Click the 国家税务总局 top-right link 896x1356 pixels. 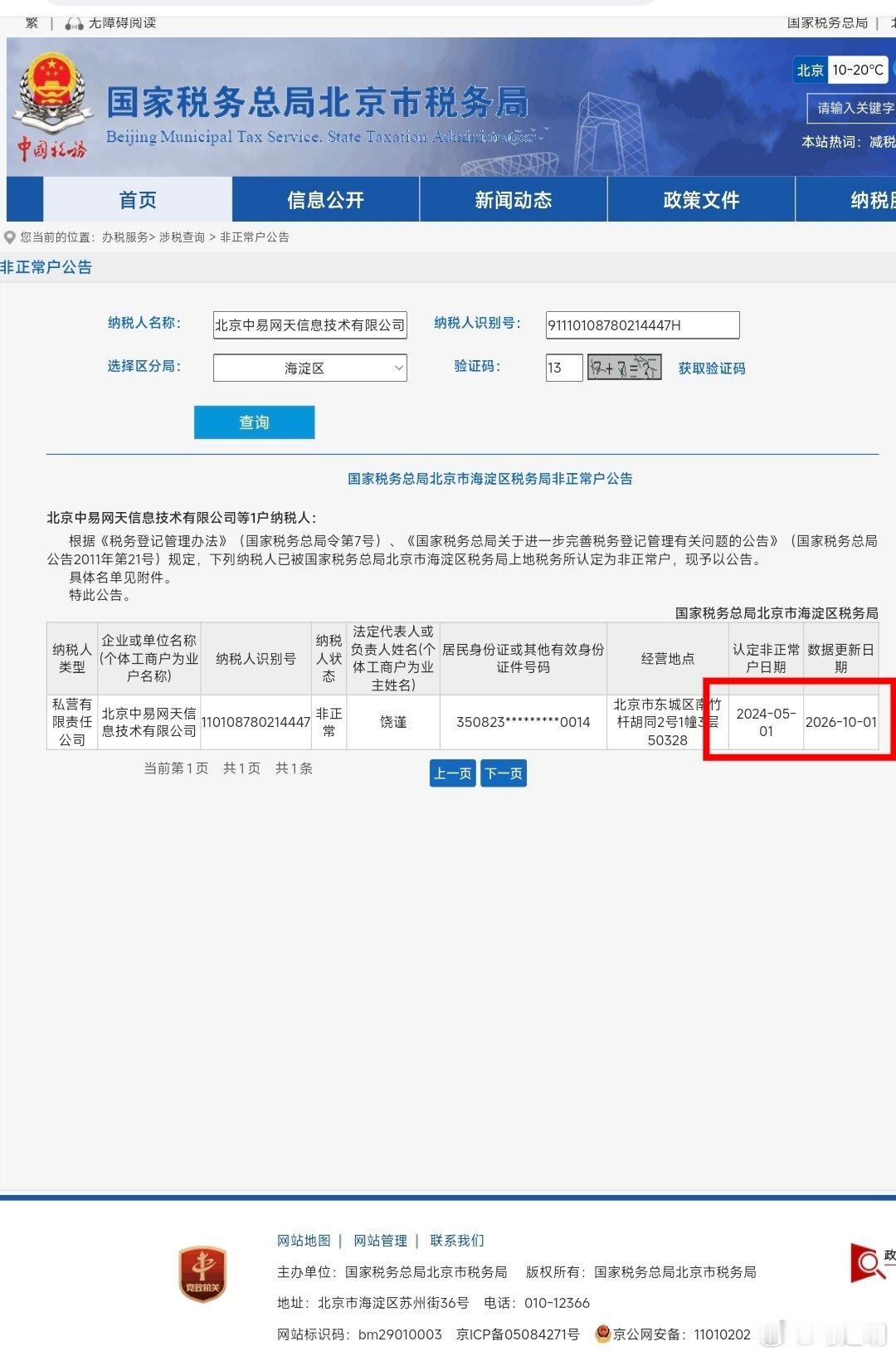pos(827,23)
